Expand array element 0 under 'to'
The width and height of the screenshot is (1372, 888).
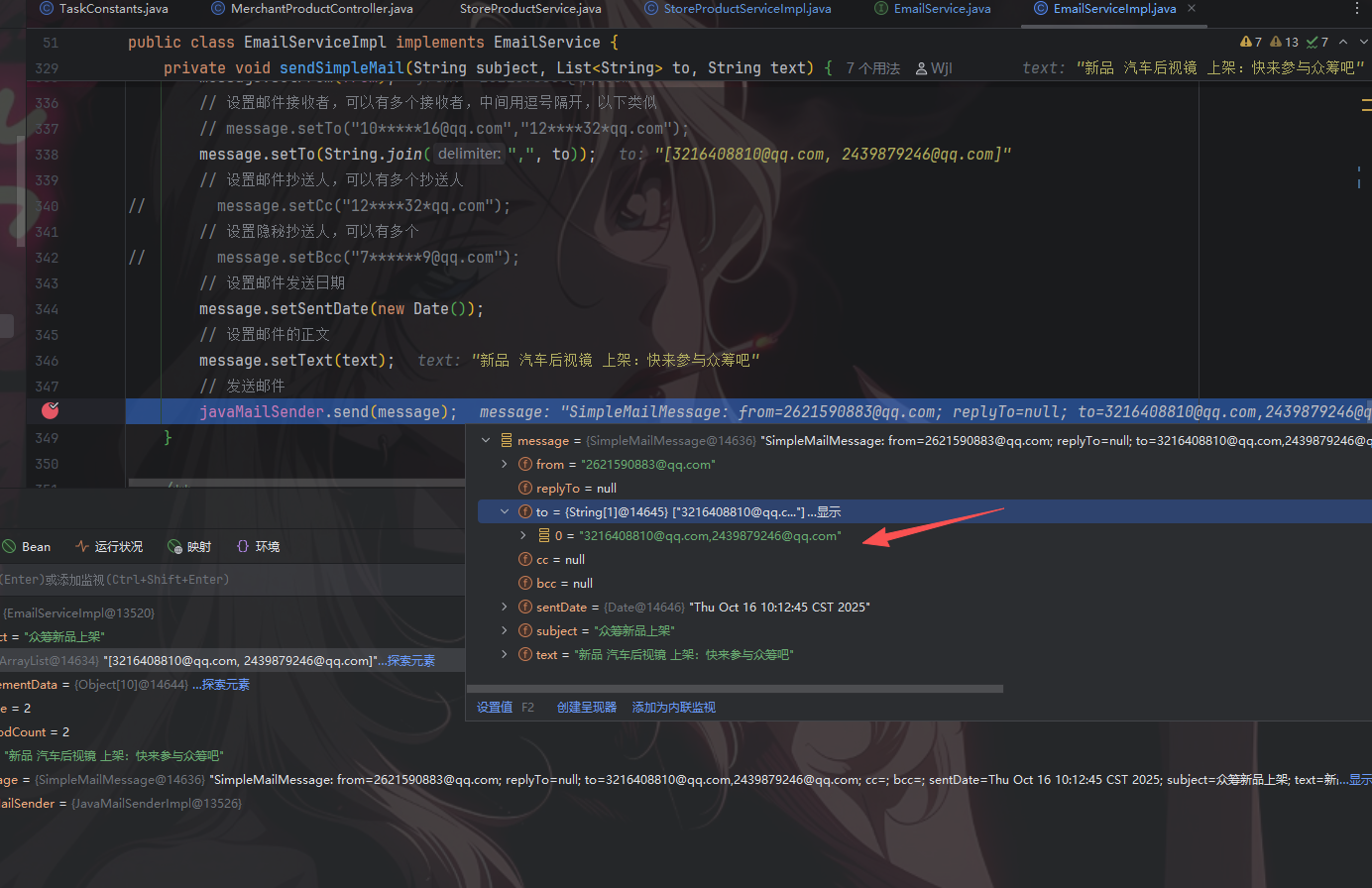coord(523,535)
